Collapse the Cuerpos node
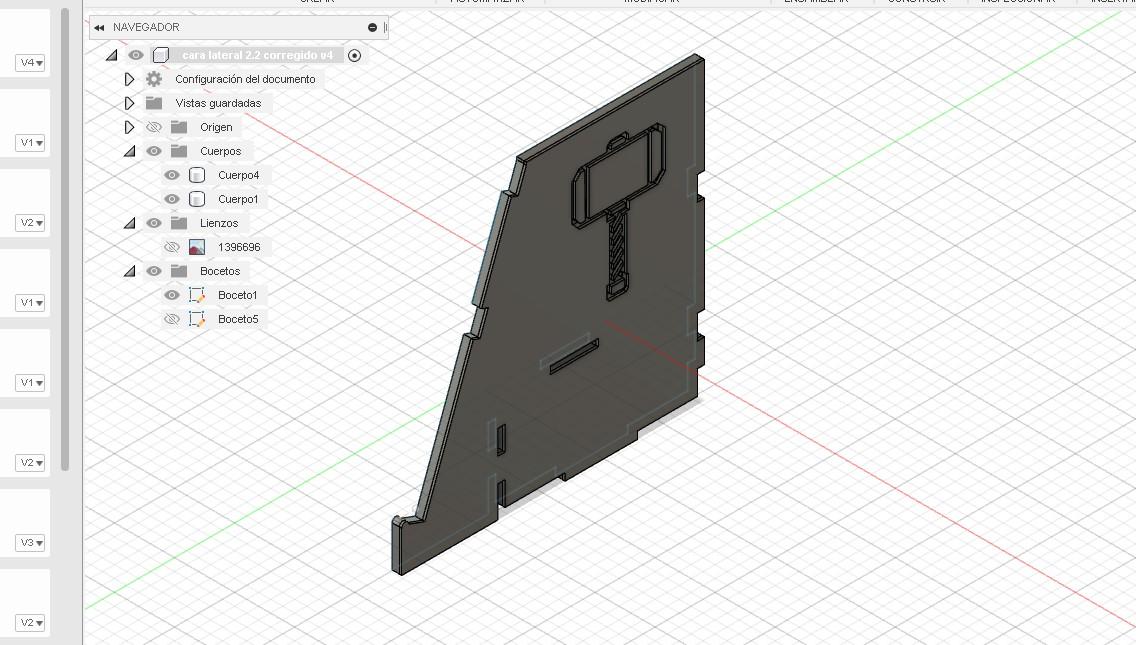1136x645 pixels. (x=130, y=151)
